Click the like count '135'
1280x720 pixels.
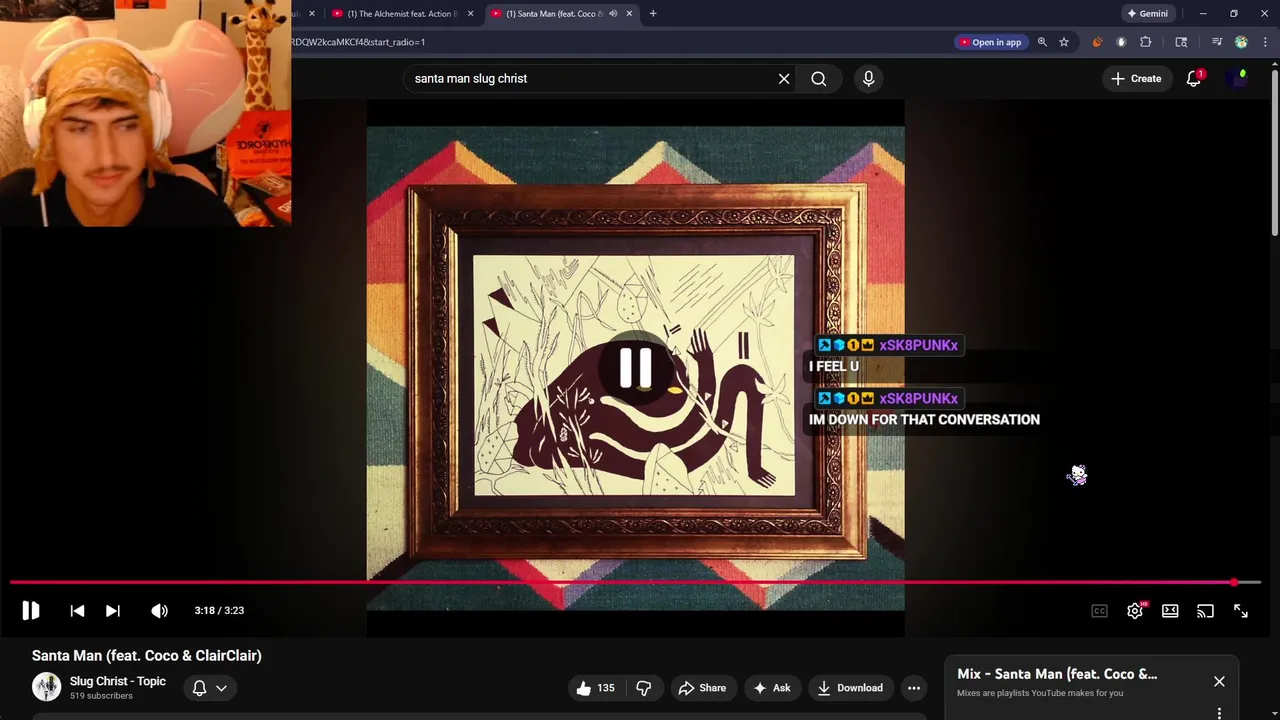click(606, 688)
